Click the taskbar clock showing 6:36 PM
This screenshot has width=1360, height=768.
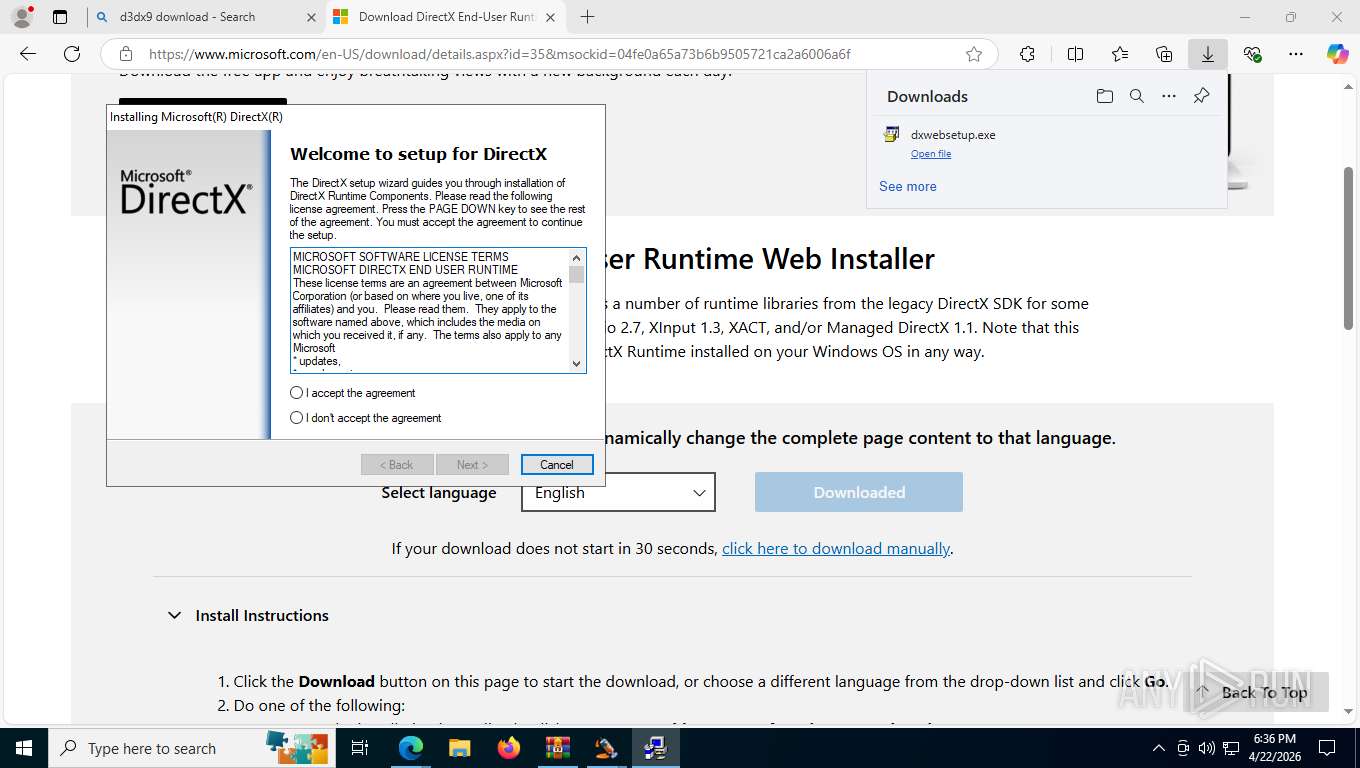coord(1274,748)
